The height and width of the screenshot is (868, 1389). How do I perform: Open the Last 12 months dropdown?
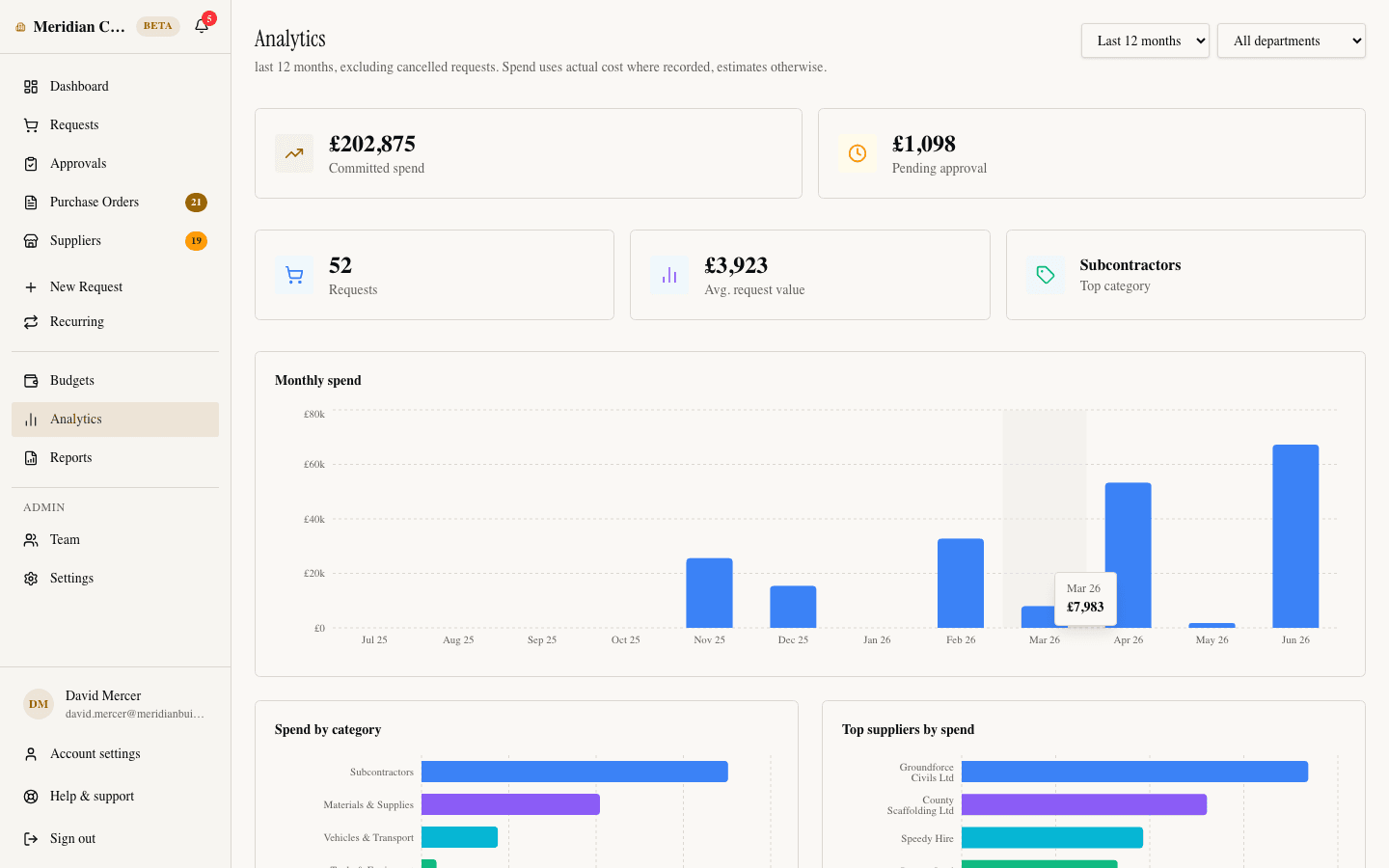(x=1145, y=41)
